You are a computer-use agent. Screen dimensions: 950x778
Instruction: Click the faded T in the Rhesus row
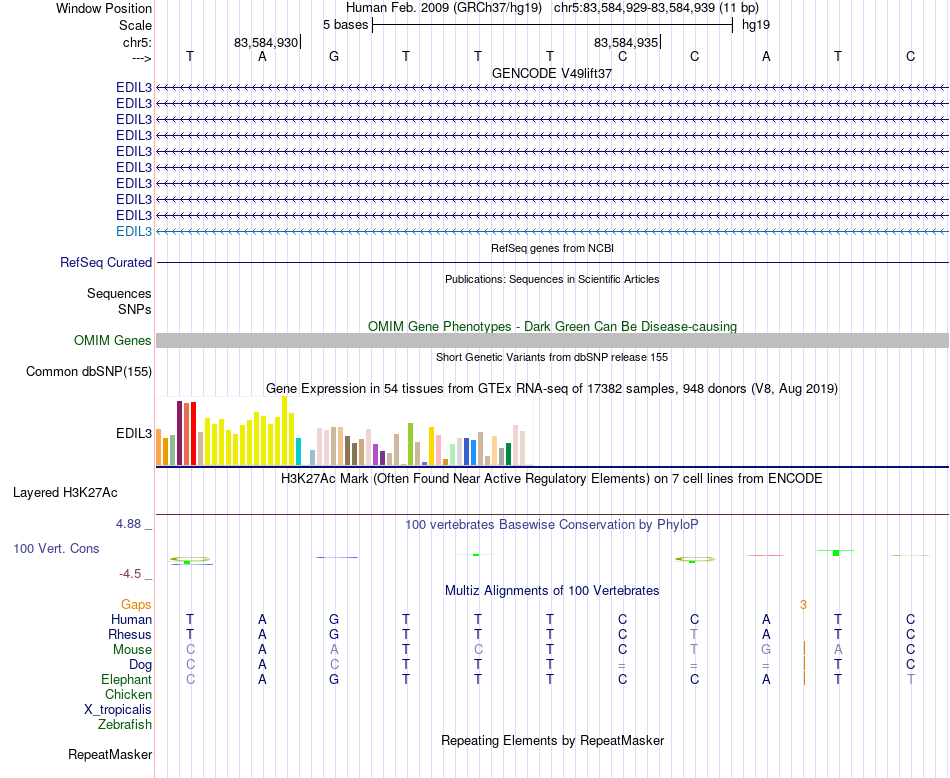point(694,634)
